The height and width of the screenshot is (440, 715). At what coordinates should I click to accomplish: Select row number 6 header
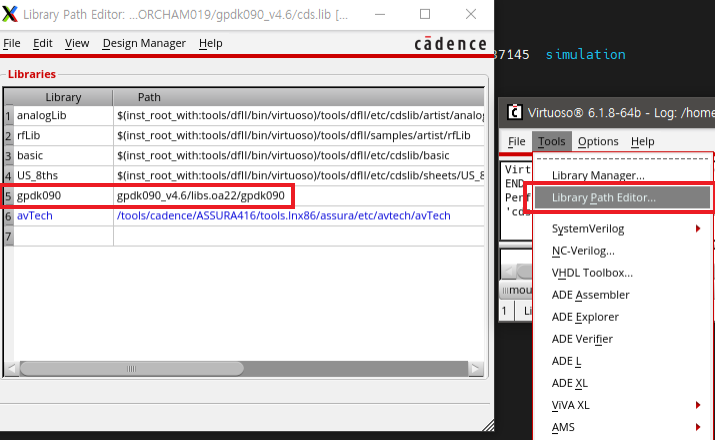tap(8, 216)
